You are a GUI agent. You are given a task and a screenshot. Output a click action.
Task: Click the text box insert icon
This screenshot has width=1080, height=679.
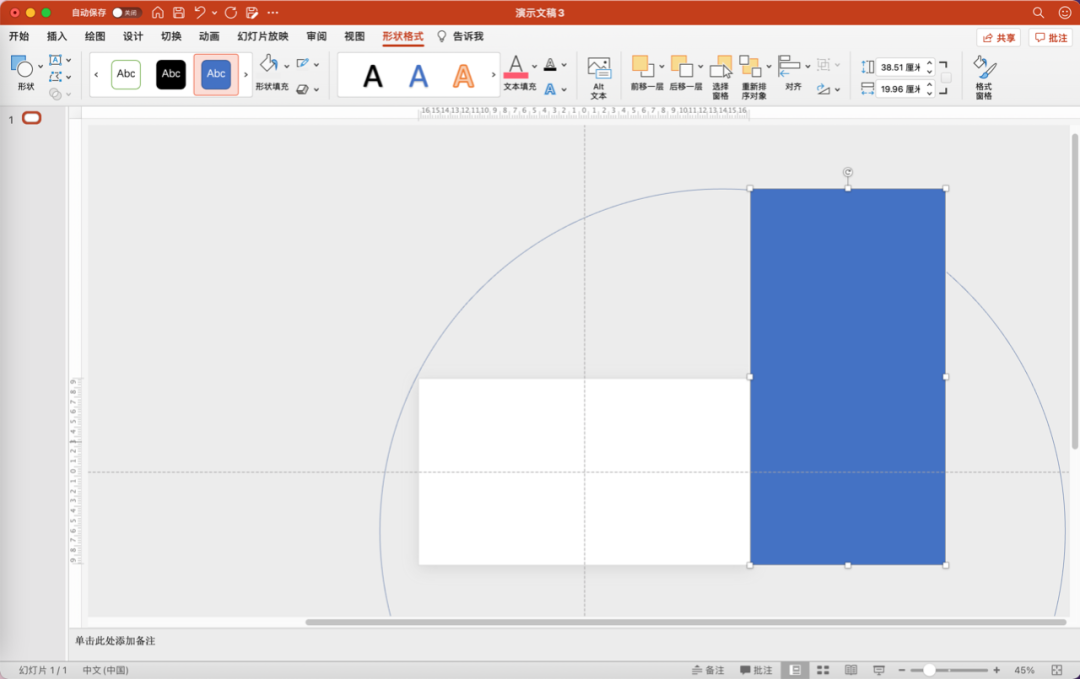(56, 60)
